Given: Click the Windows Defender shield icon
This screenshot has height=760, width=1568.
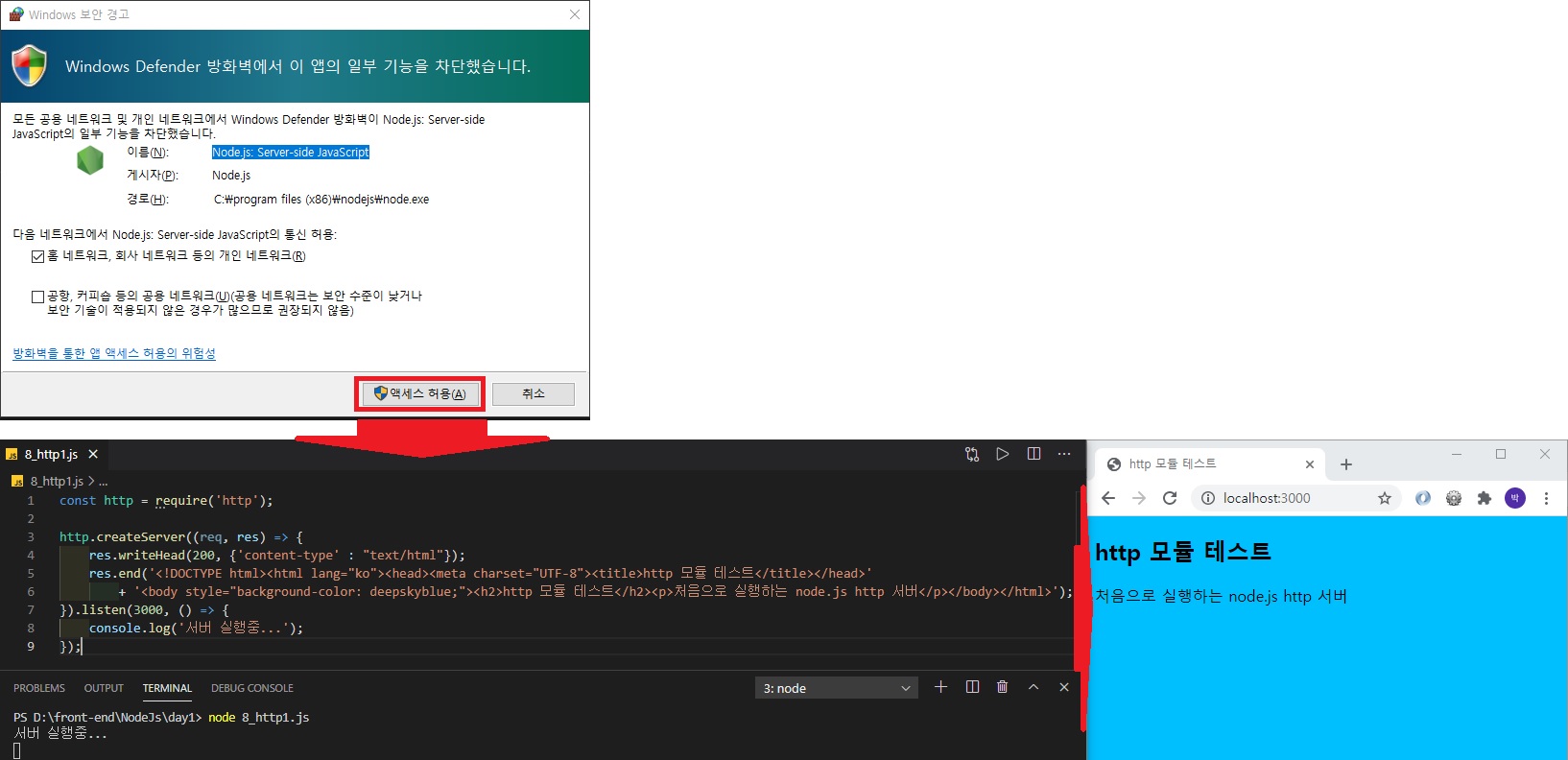Looking at the screenshot, I should pos(30,65).
